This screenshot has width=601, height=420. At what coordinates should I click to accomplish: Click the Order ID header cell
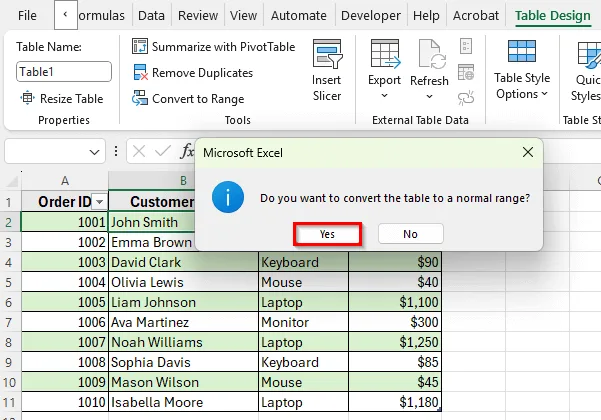click(65, 202)
